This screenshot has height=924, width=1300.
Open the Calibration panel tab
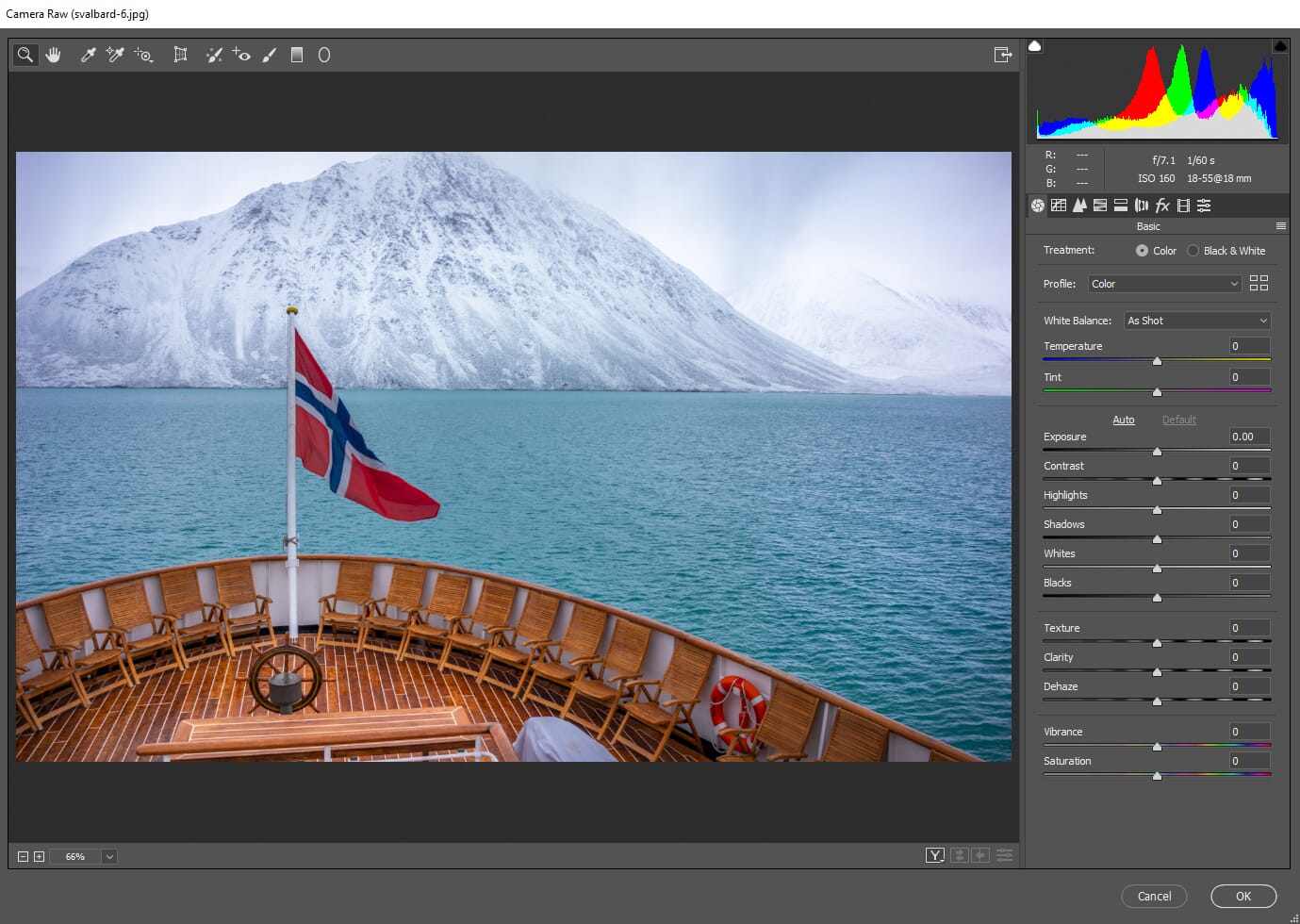click(x=1183, y=205)
